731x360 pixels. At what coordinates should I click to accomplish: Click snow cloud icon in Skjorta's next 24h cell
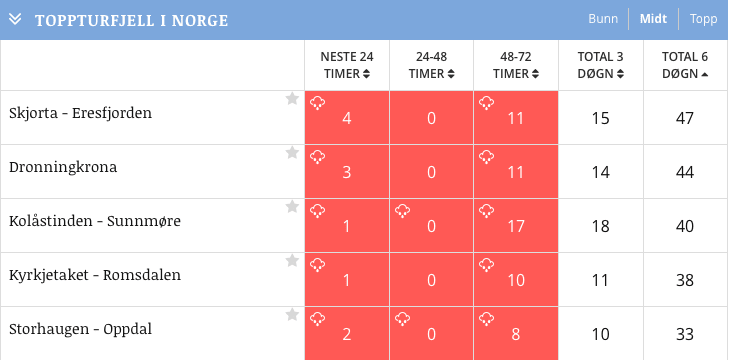[317, 103]
